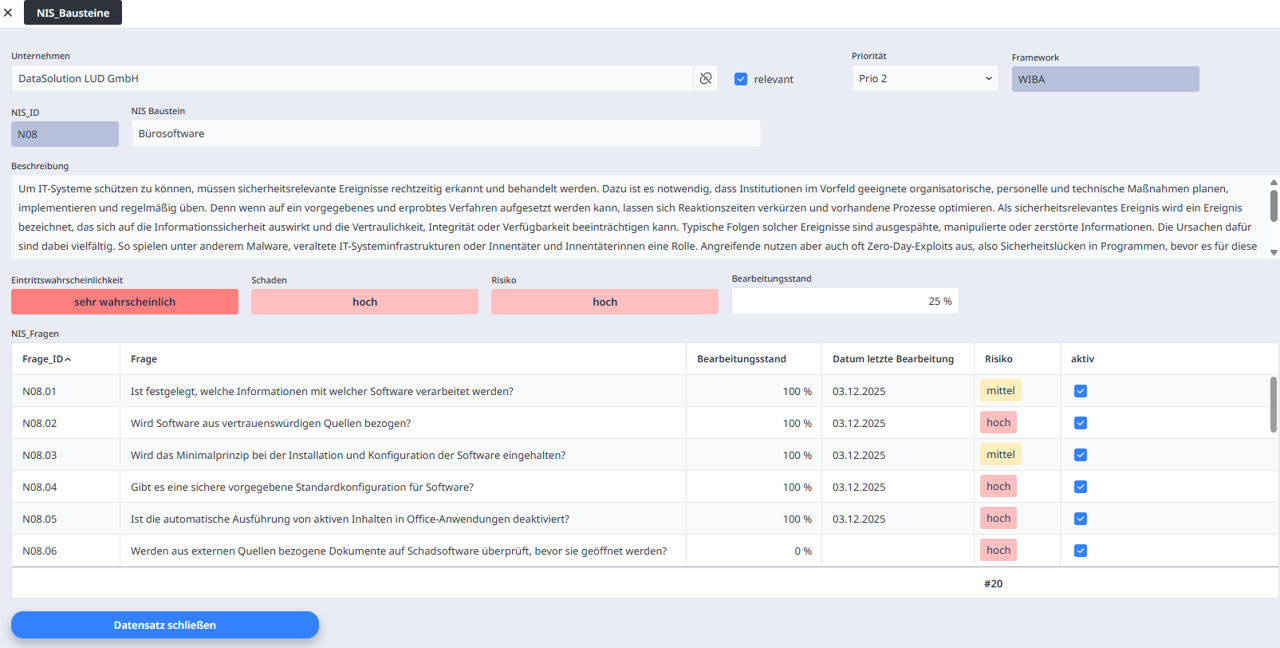
Task: Click the Bearbeitungsstand field showing 25 %
Action: [845, 301]
